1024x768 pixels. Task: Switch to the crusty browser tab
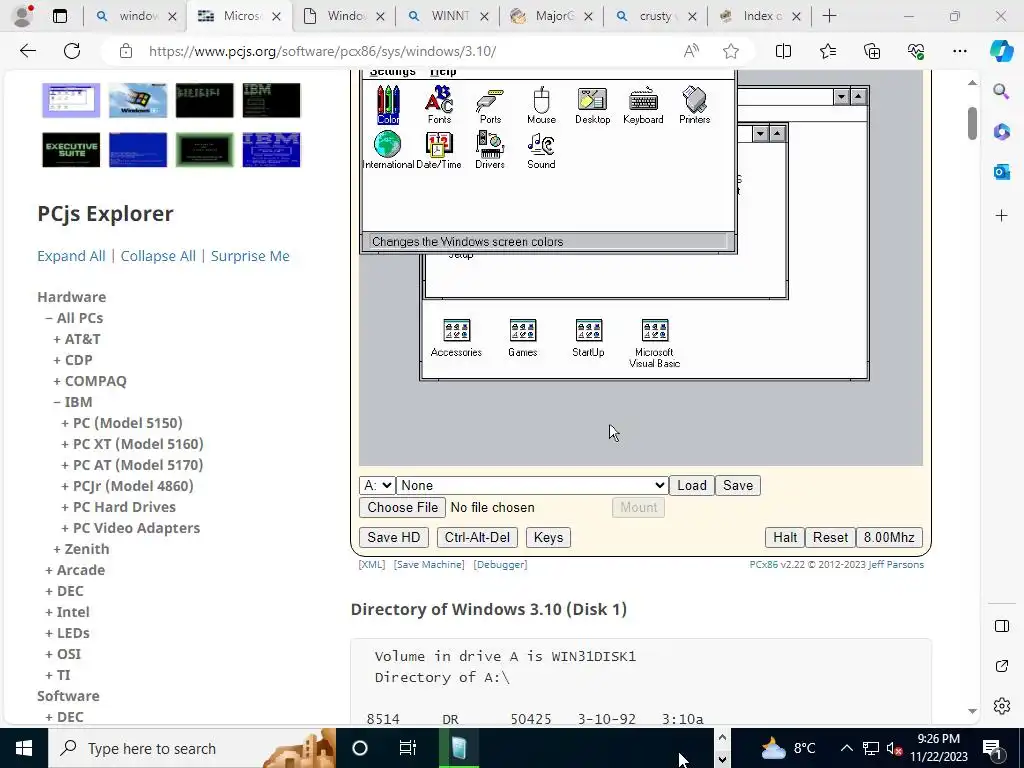point(655,16)
